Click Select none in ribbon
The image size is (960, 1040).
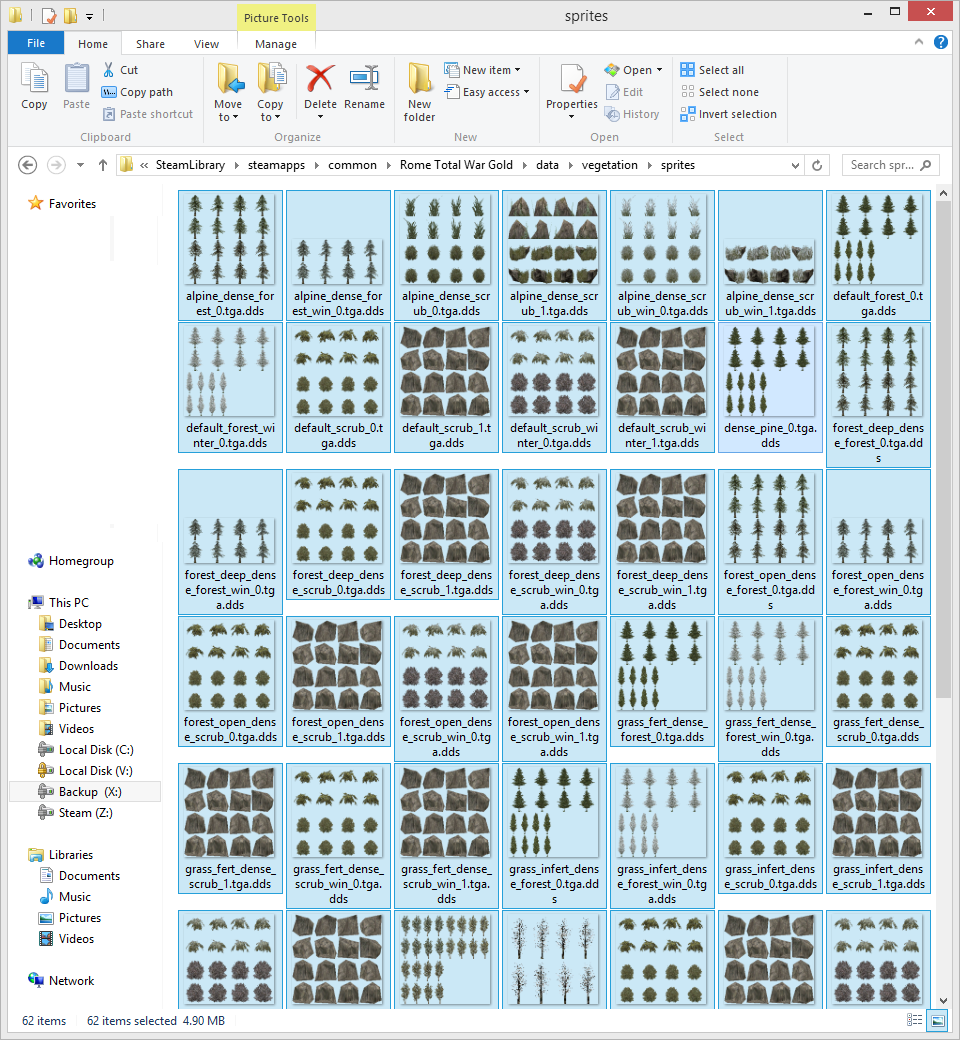tap(720, 92)
